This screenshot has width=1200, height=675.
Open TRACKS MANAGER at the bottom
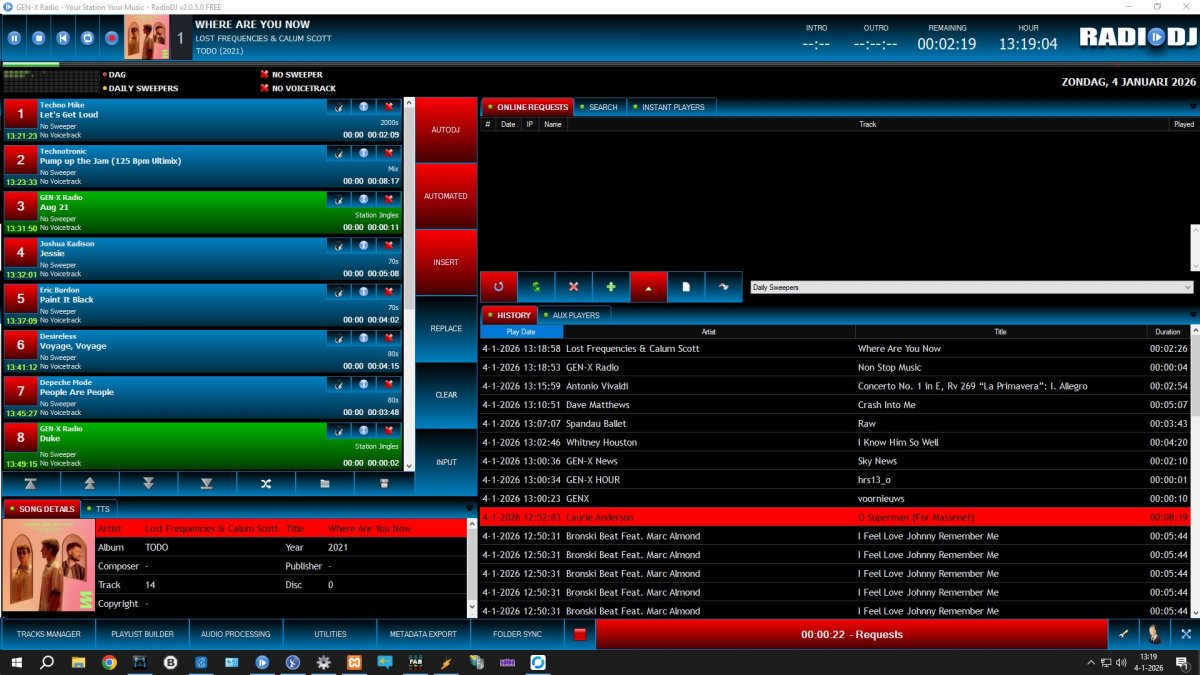pyautogui.click(x=47, y=633)
